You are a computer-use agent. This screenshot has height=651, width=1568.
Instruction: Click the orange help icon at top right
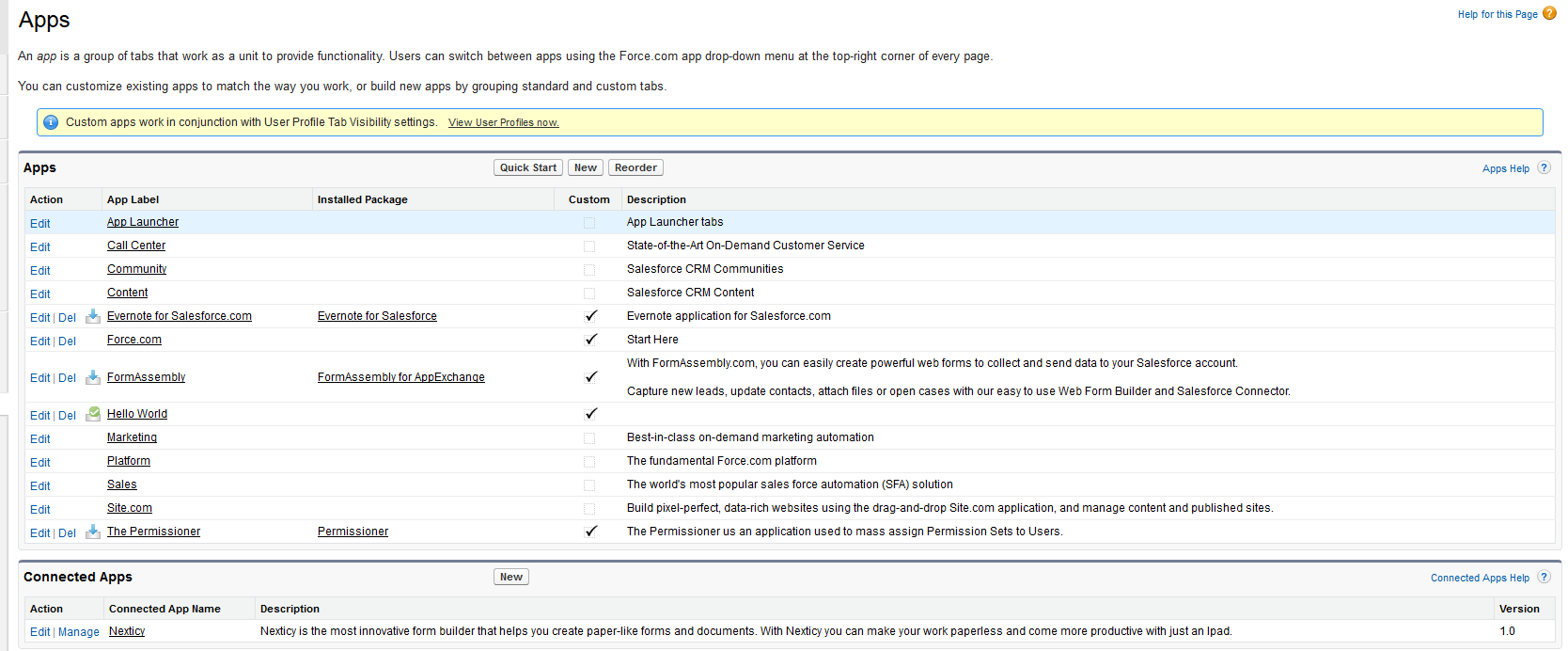(1549, 13)
